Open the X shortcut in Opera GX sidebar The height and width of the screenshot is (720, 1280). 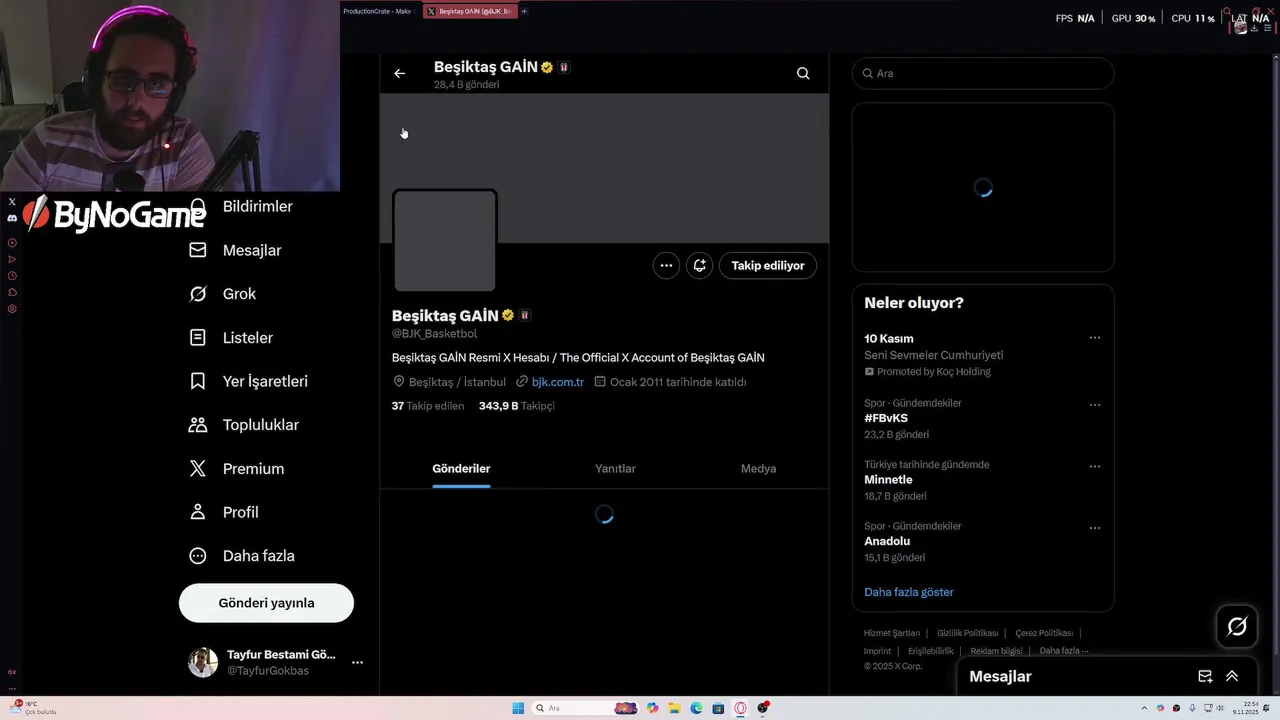[x=12, y=201]
